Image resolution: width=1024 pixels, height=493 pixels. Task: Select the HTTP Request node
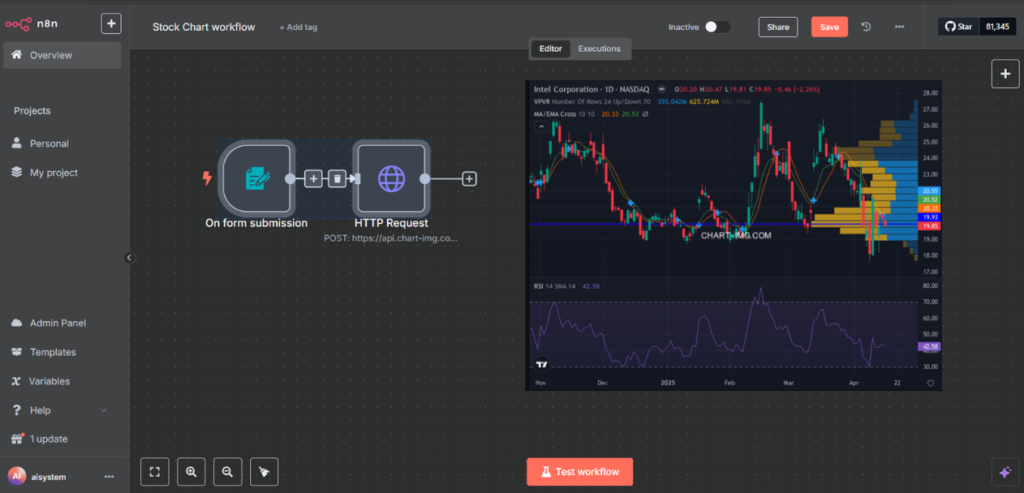click(391, 178)
